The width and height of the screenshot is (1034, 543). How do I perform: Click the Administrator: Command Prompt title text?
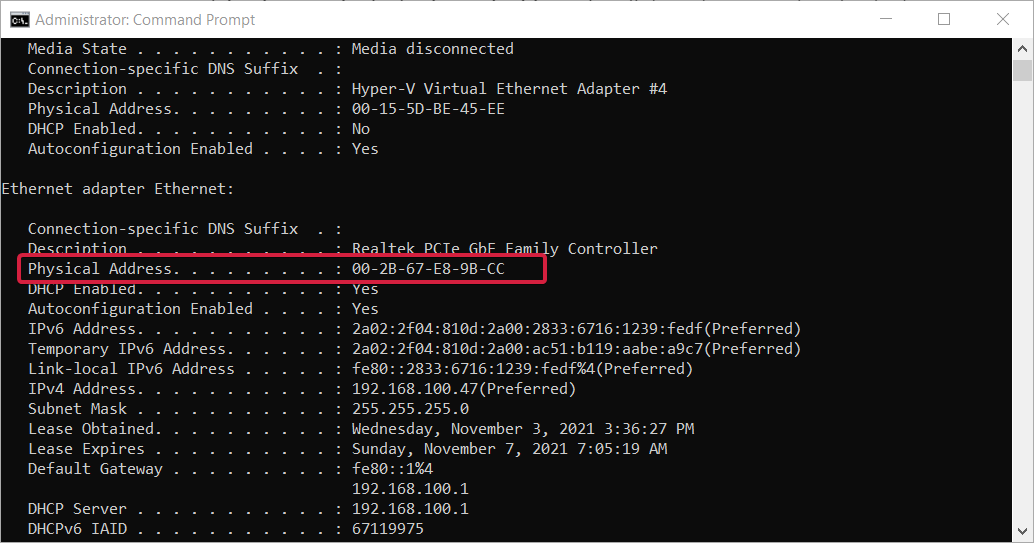click(145, 20)
